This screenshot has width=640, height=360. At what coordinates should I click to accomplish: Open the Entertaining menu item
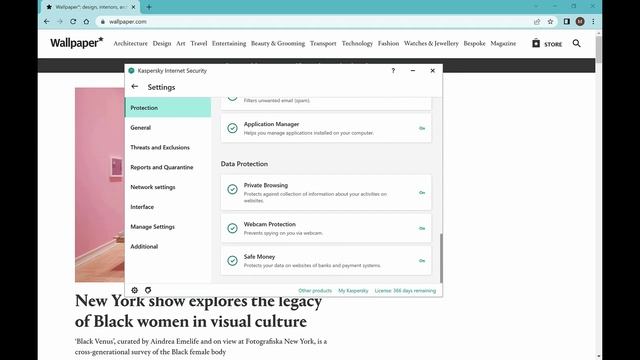point(229,43)
